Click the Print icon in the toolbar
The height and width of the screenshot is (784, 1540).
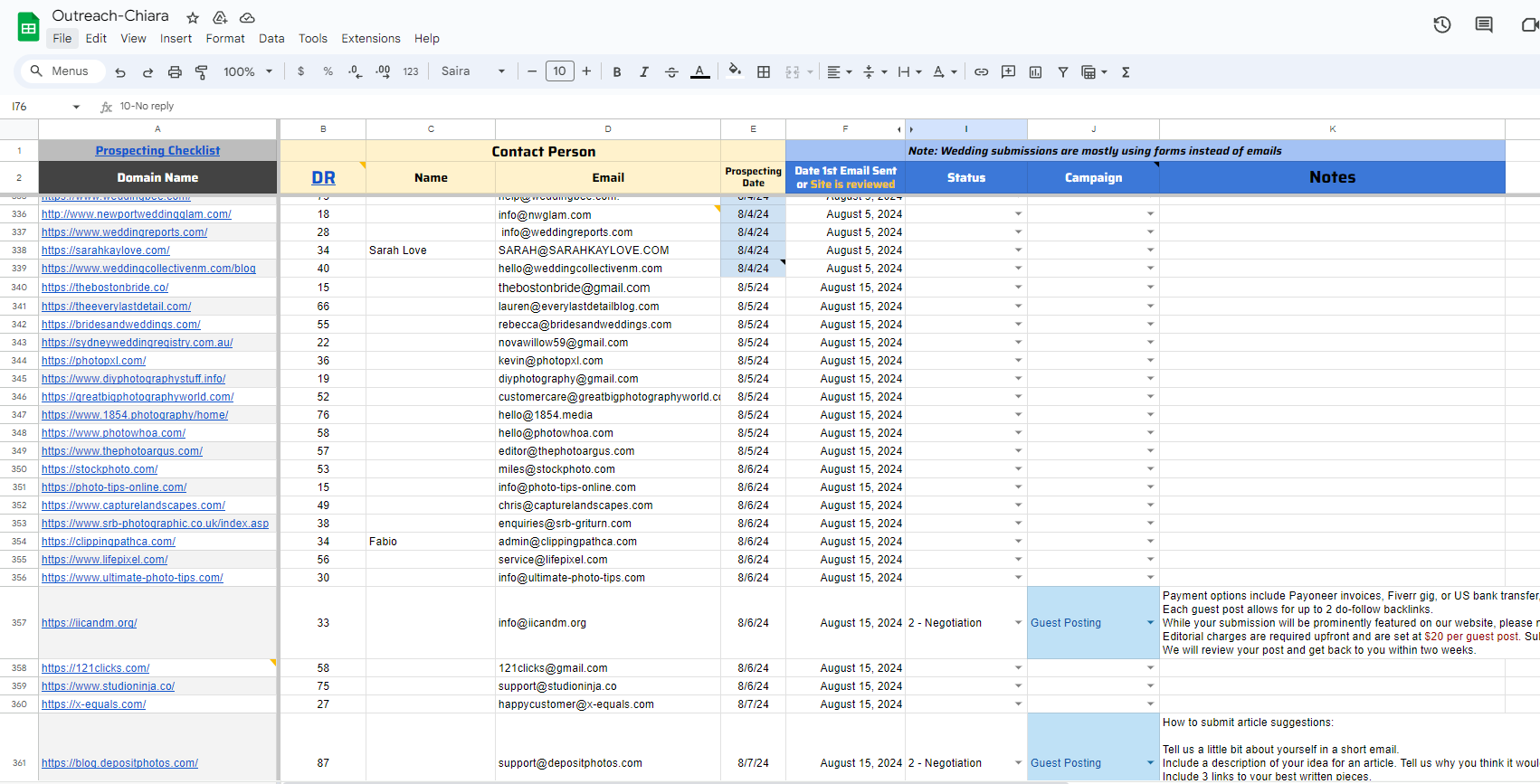coord(175,72)
